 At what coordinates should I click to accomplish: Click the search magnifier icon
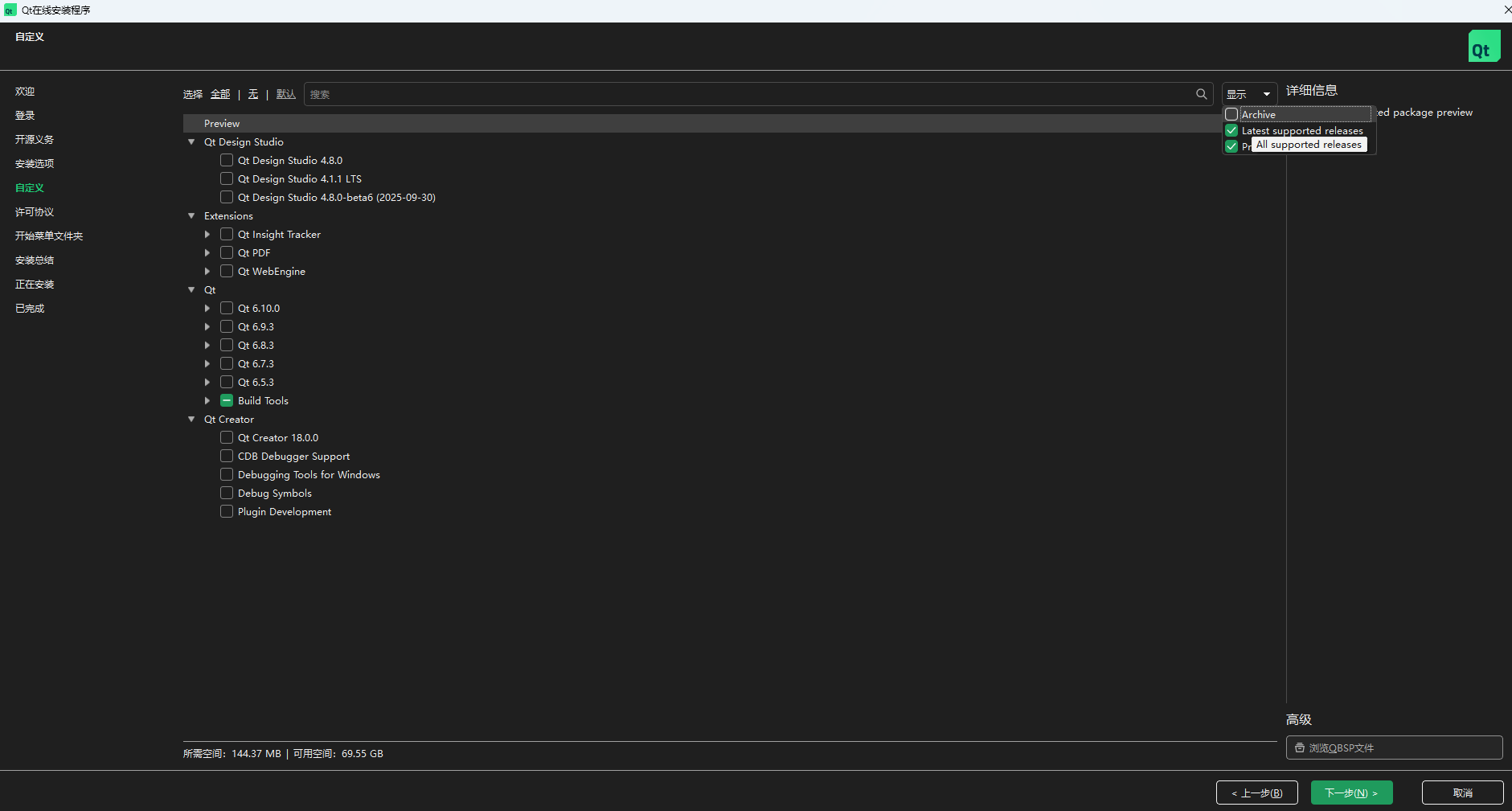pyautogui.click(x=1201, y=94)
